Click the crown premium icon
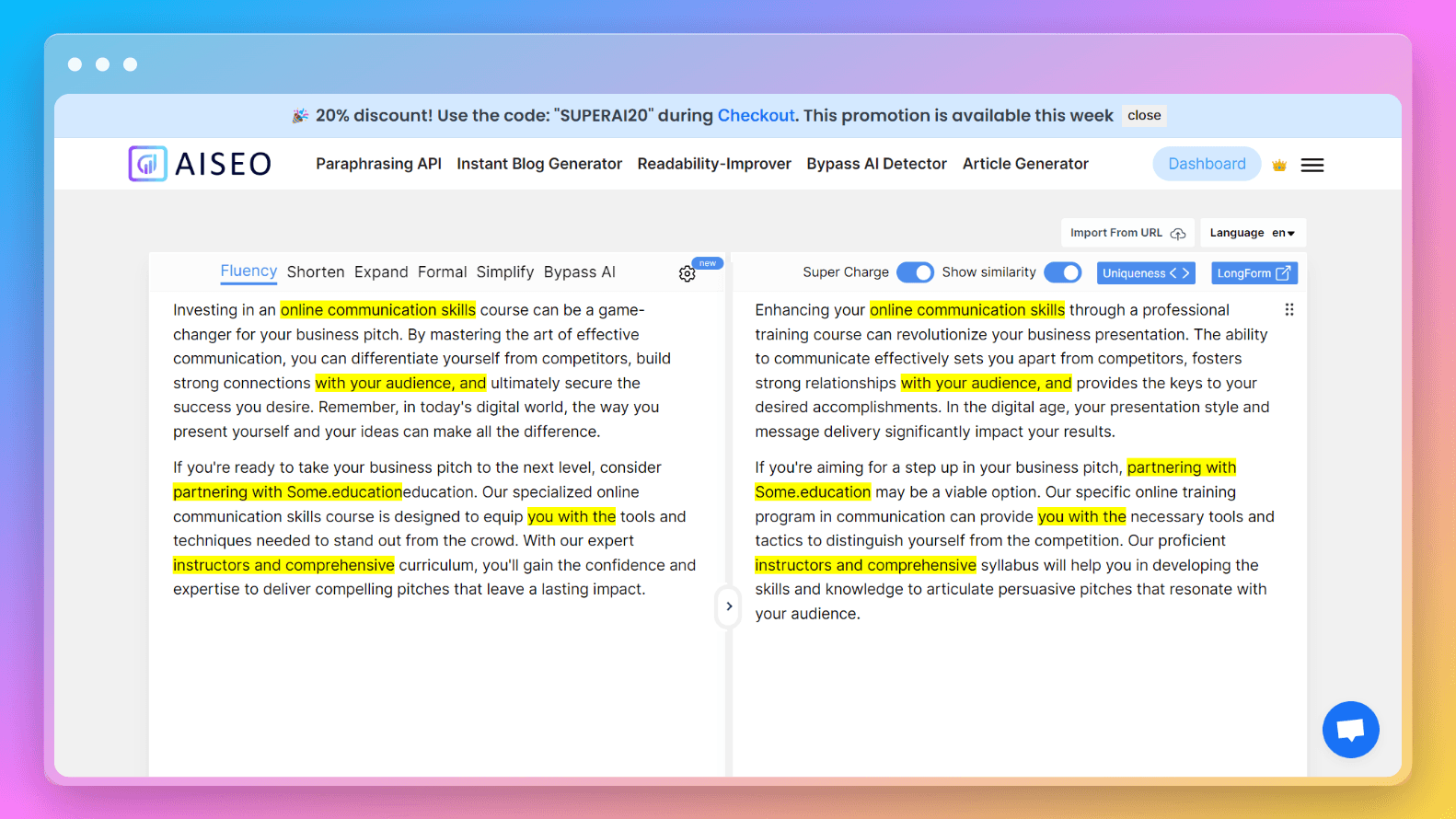The image size is (1456, 819). 1278,165
